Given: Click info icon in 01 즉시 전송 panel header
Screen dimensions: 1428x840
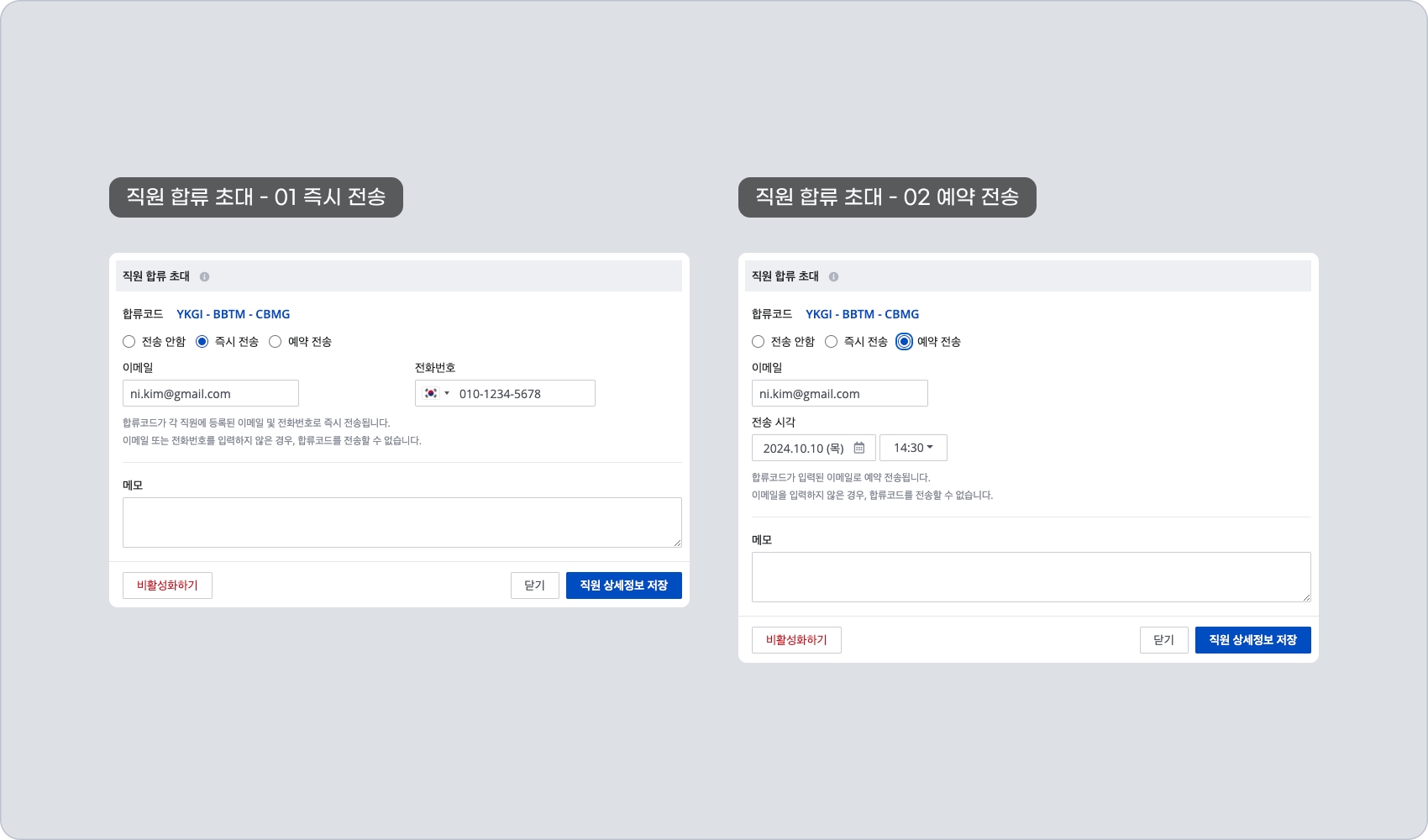Looking at the screenshot, I should (204, 276).
